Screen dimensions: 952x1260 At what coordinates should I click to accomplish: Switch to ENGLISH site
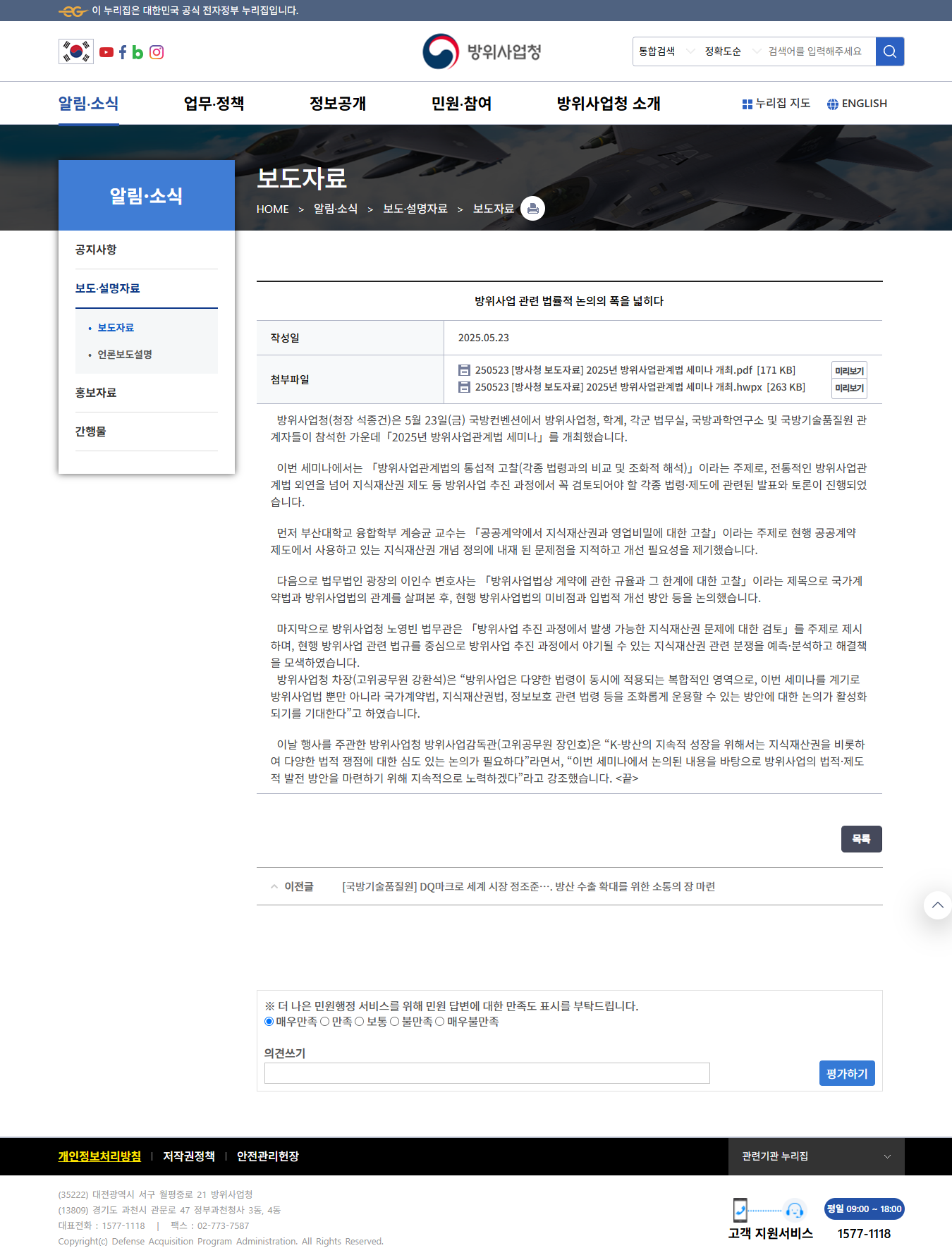tap(857, 104)
